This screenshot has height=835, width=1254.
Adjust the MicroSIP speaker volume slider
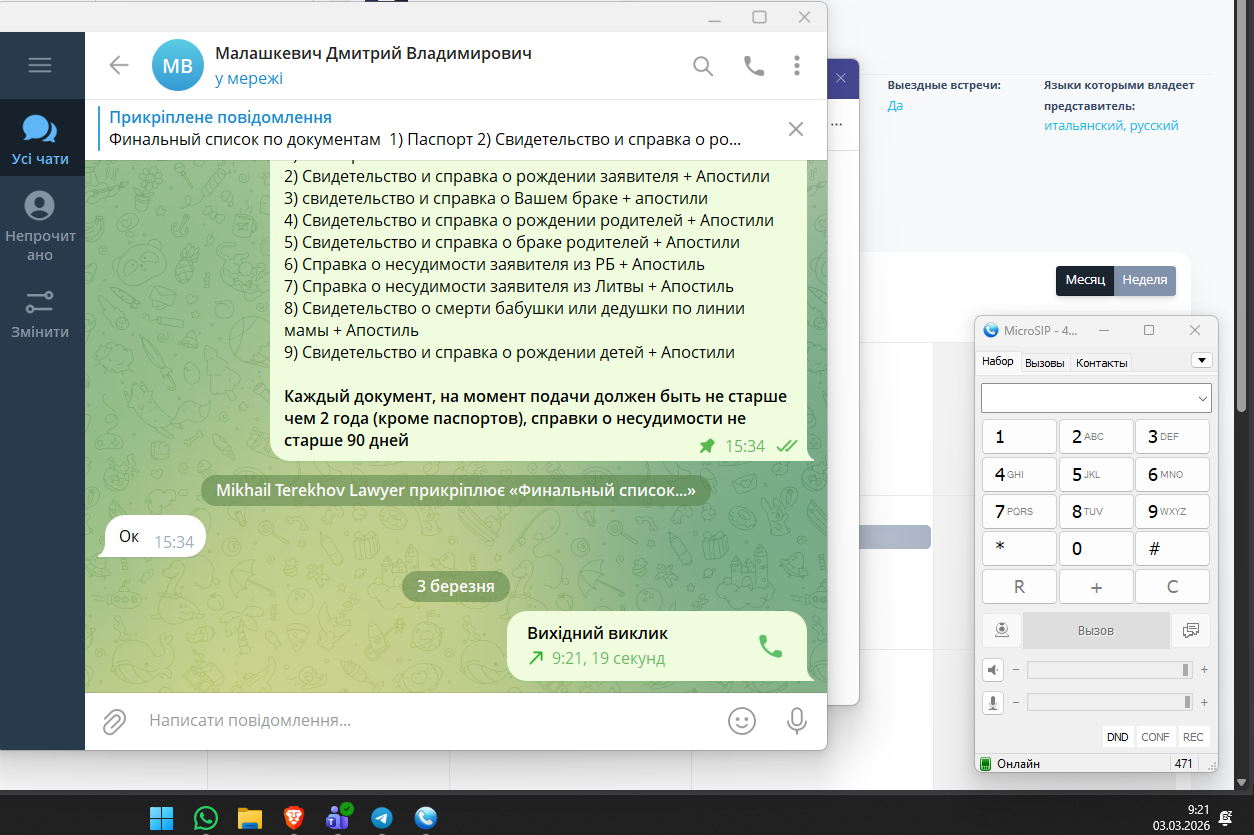[x=1109, y=670]
